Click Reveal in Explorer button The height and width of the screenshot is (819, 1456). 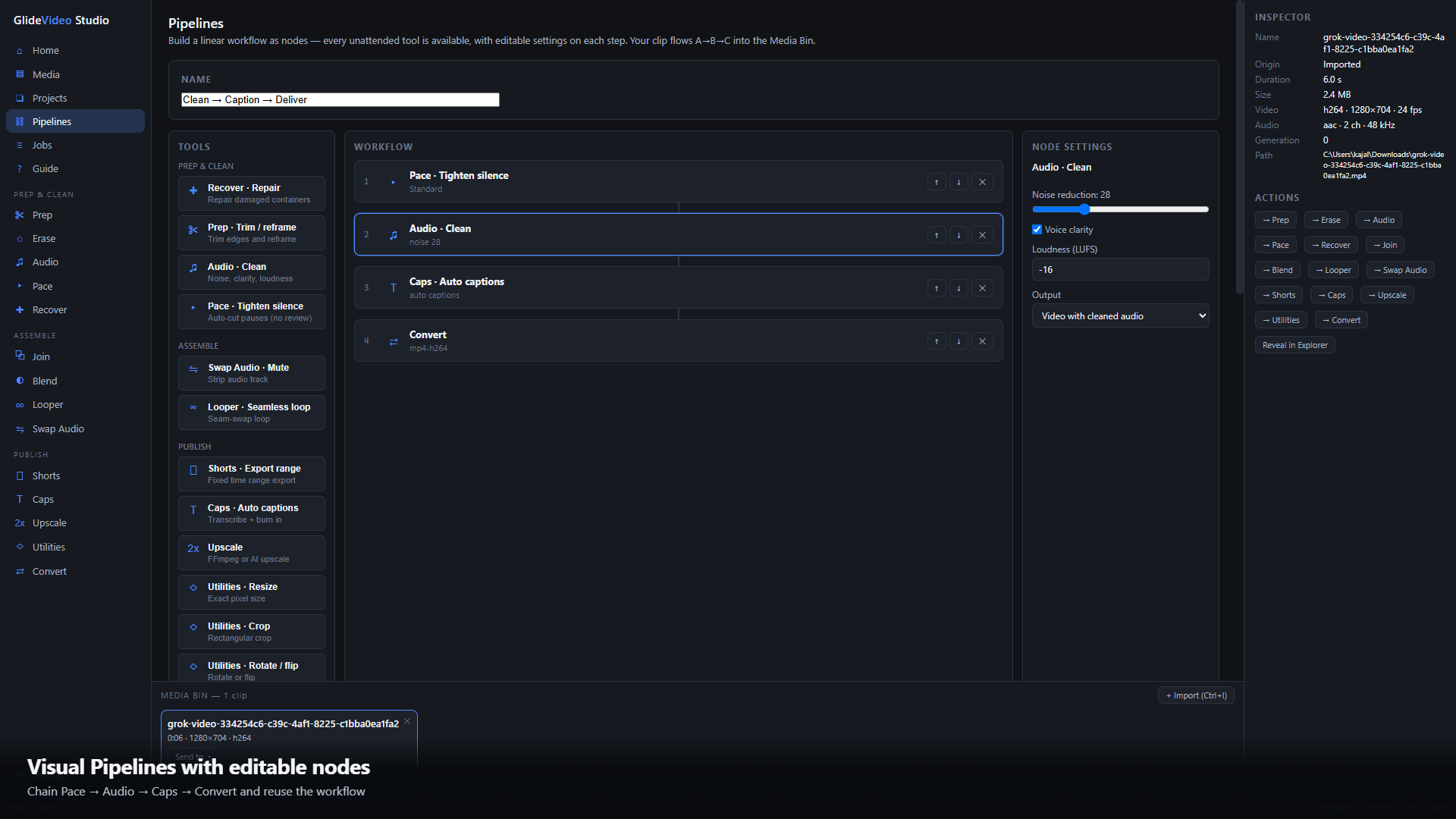pos(1294,345)
